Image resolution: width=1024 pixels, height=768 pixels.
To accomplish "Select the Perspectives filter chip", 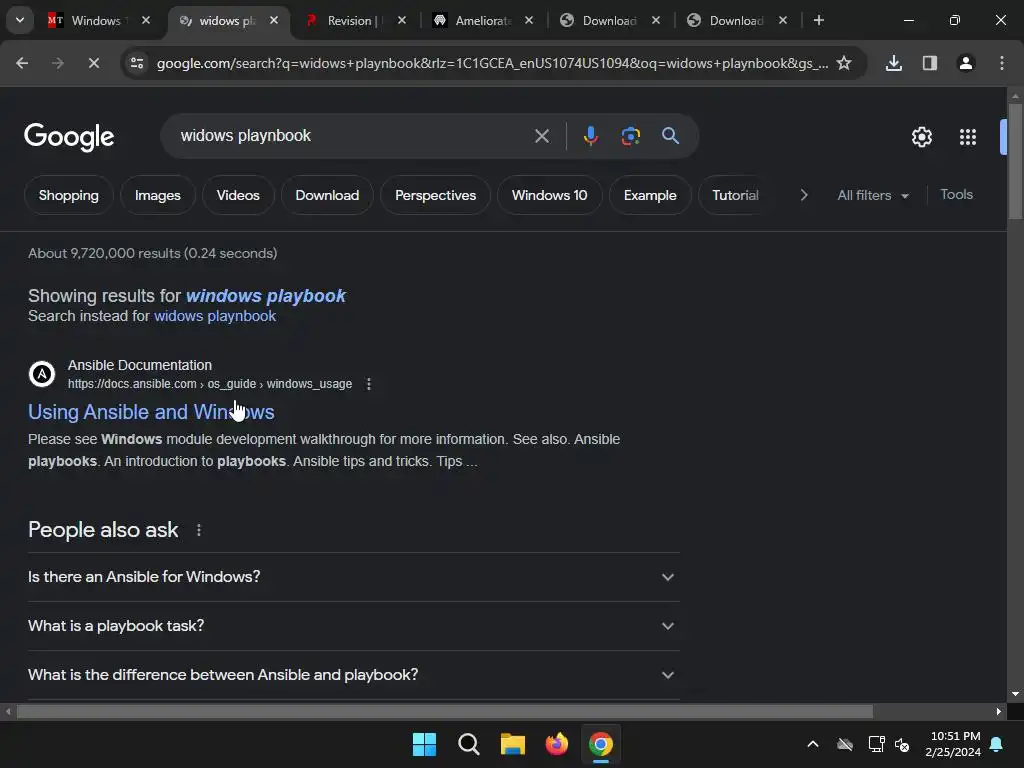I will click(436, 195).
